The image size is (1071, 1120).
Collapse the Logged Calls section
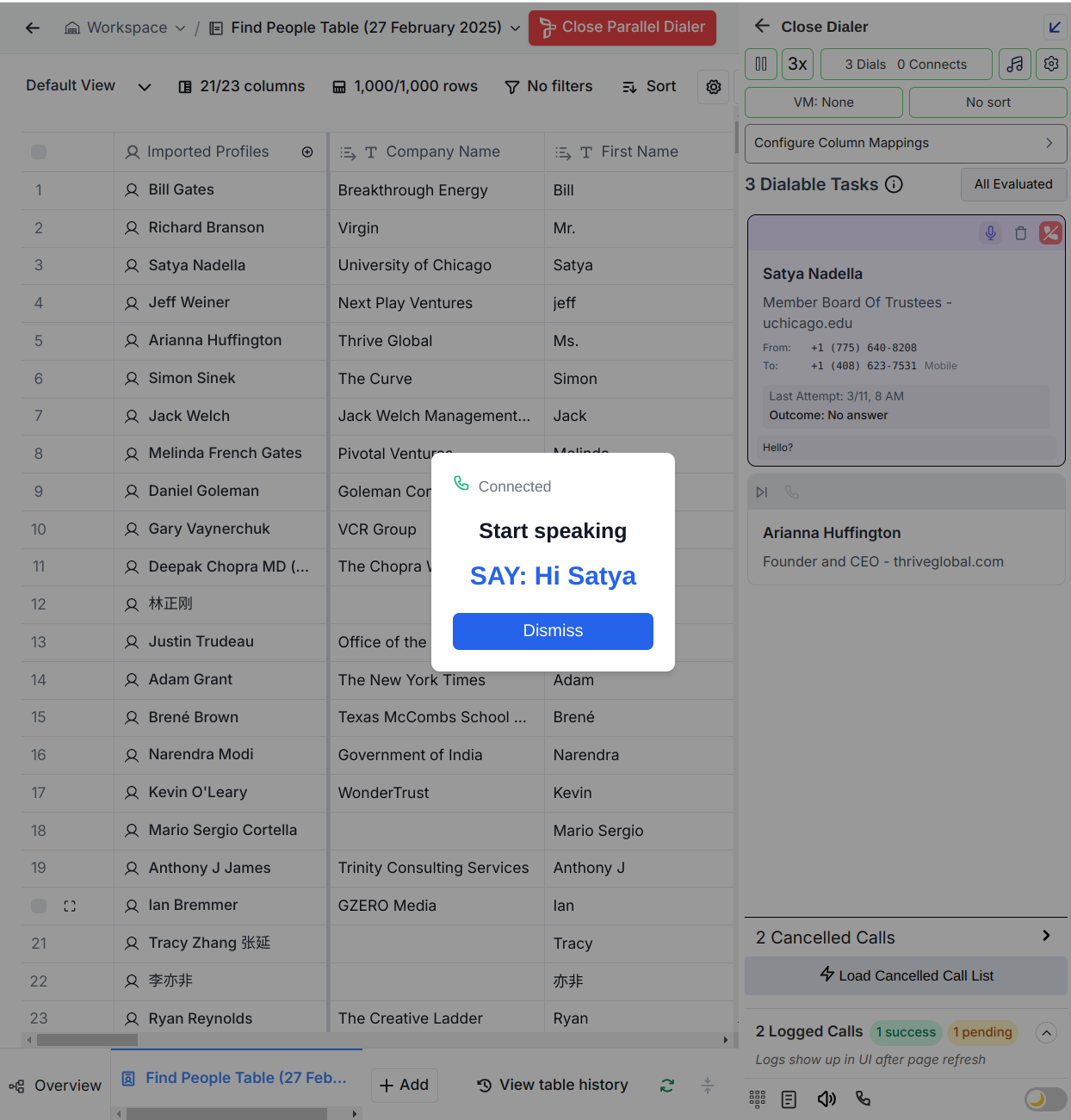pyautogui.click(x=1046, y=1032)
